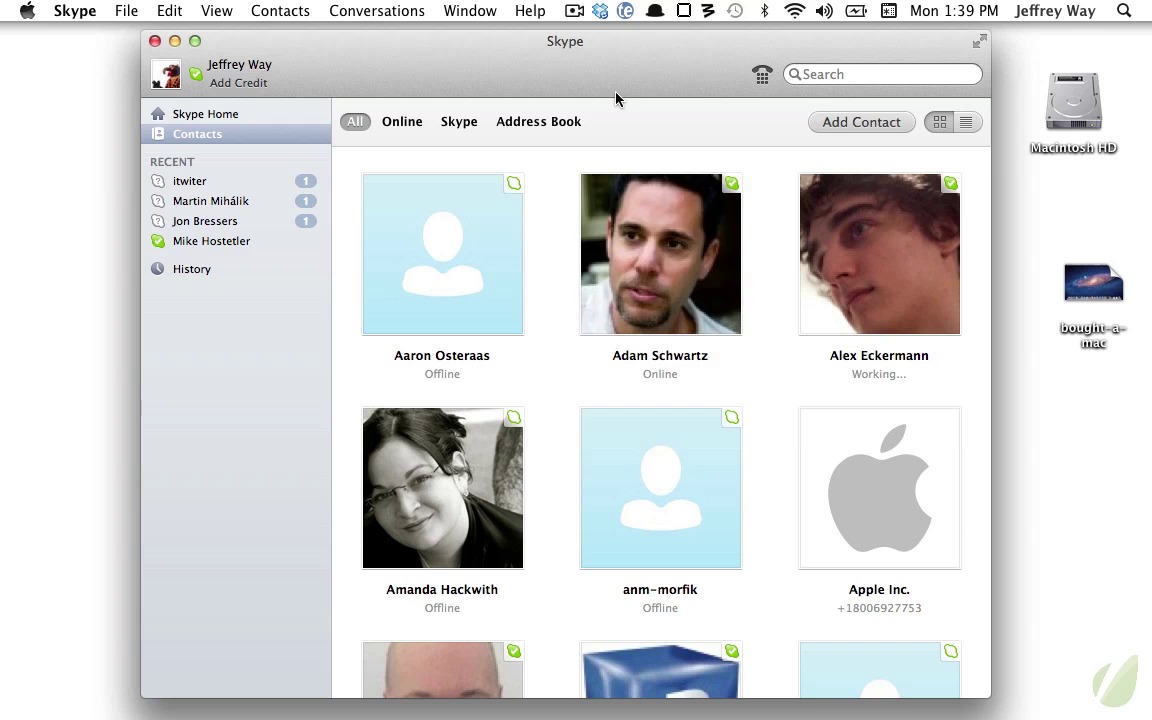This screenshot has height=720, width=1152.
Task: Select anm-morfik contact thumbnail
Action: 660,488
